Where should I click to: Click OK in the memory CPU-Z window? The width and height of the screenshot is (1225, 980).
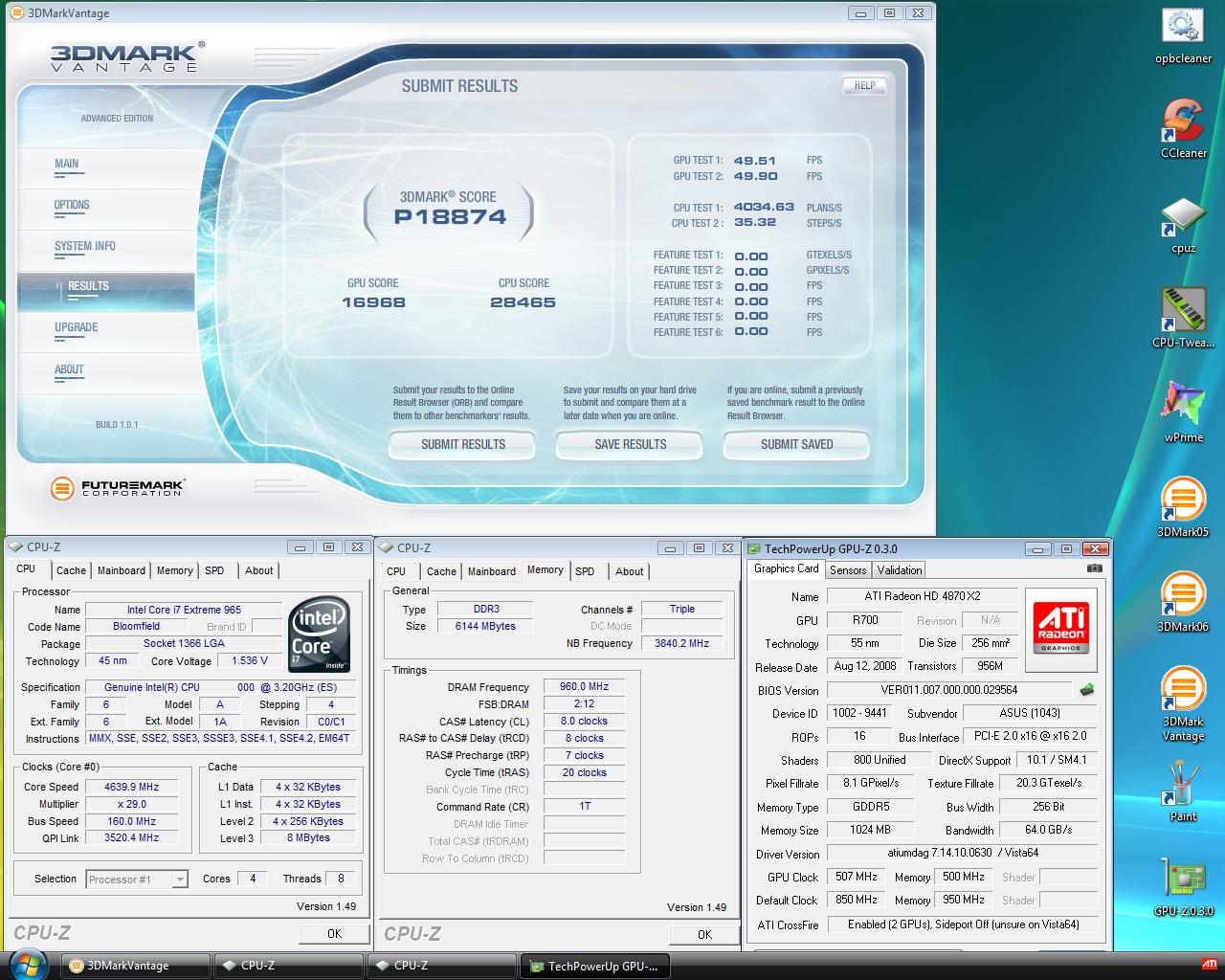[x=704, y=935]
